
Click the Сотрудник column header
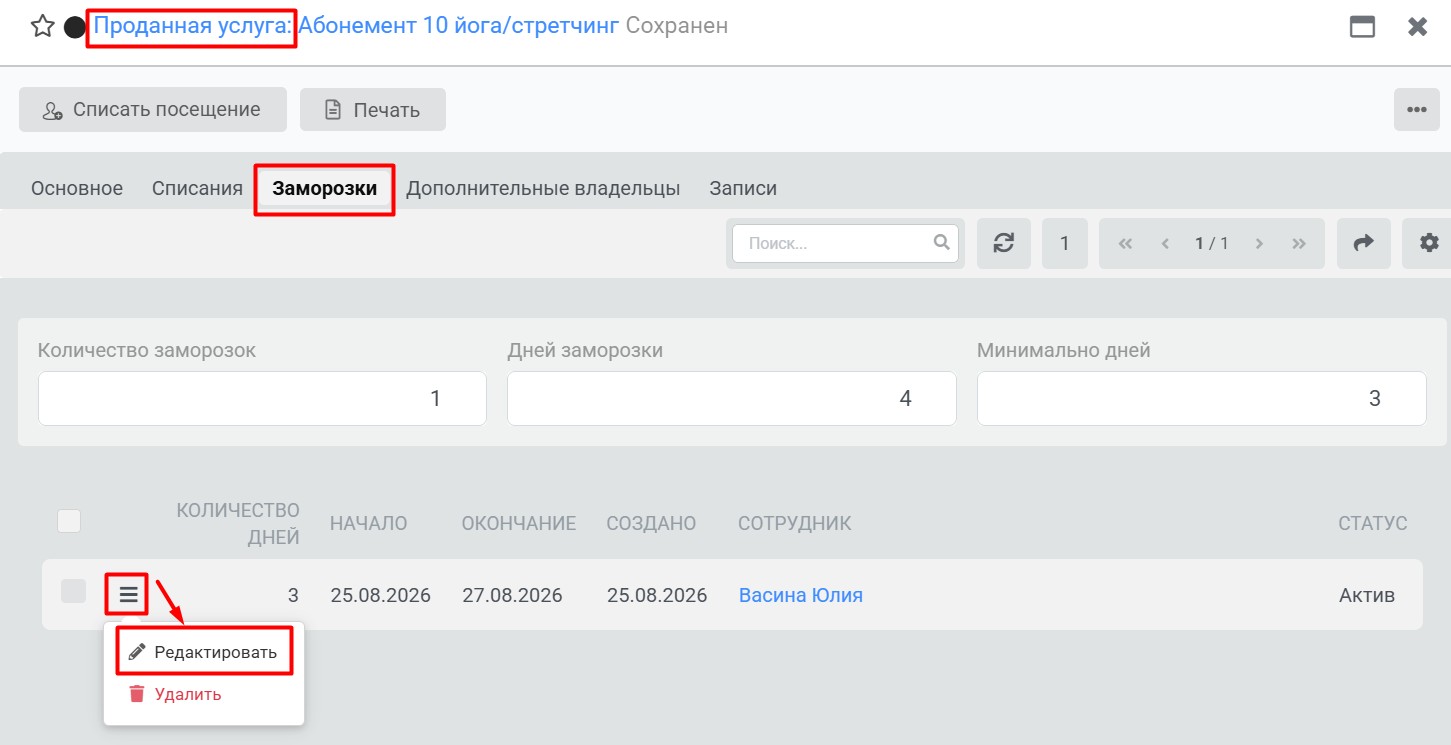click(x=795, y=524)
